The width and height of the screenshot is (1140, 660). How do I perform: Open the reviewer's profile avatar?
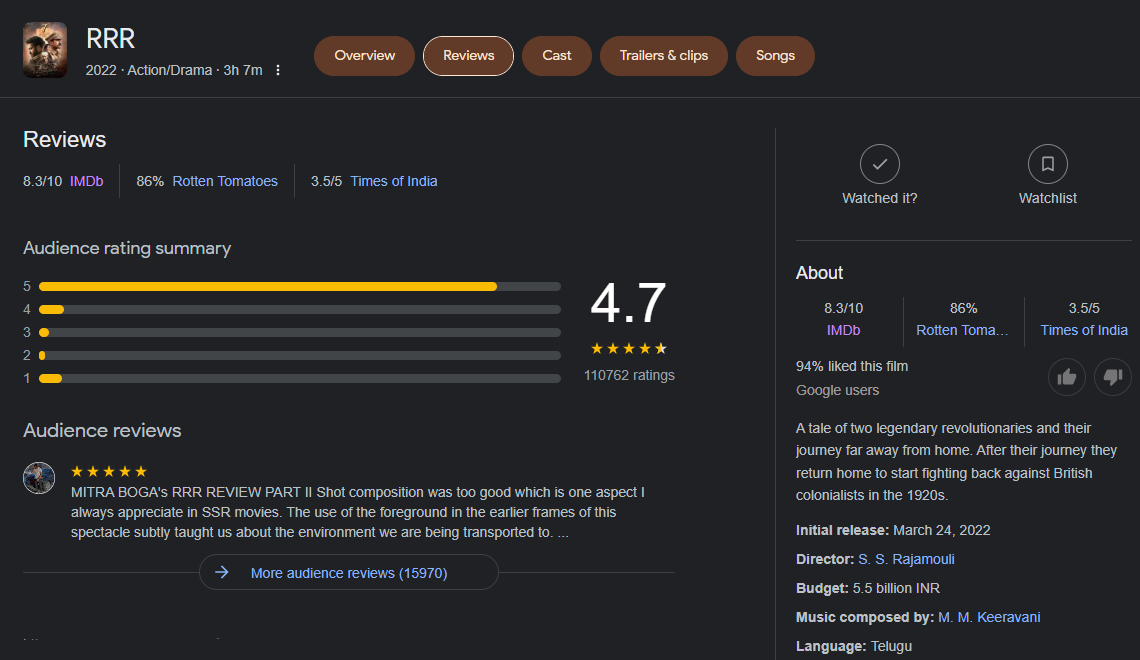pos(39,478)
